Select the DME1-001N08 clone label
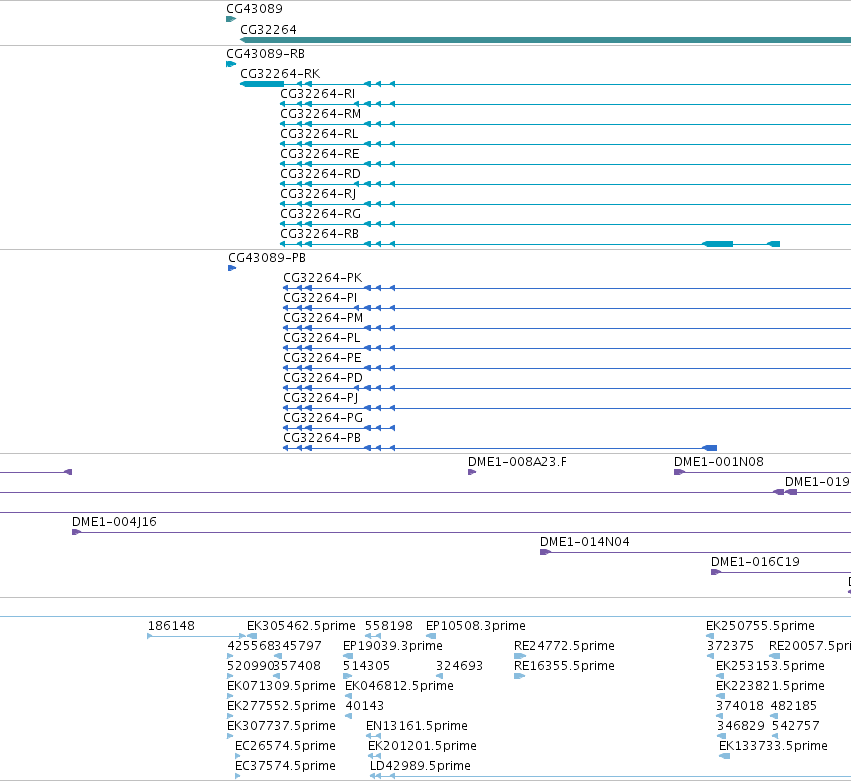Screen dimensions: 851x781 point(719,462)
